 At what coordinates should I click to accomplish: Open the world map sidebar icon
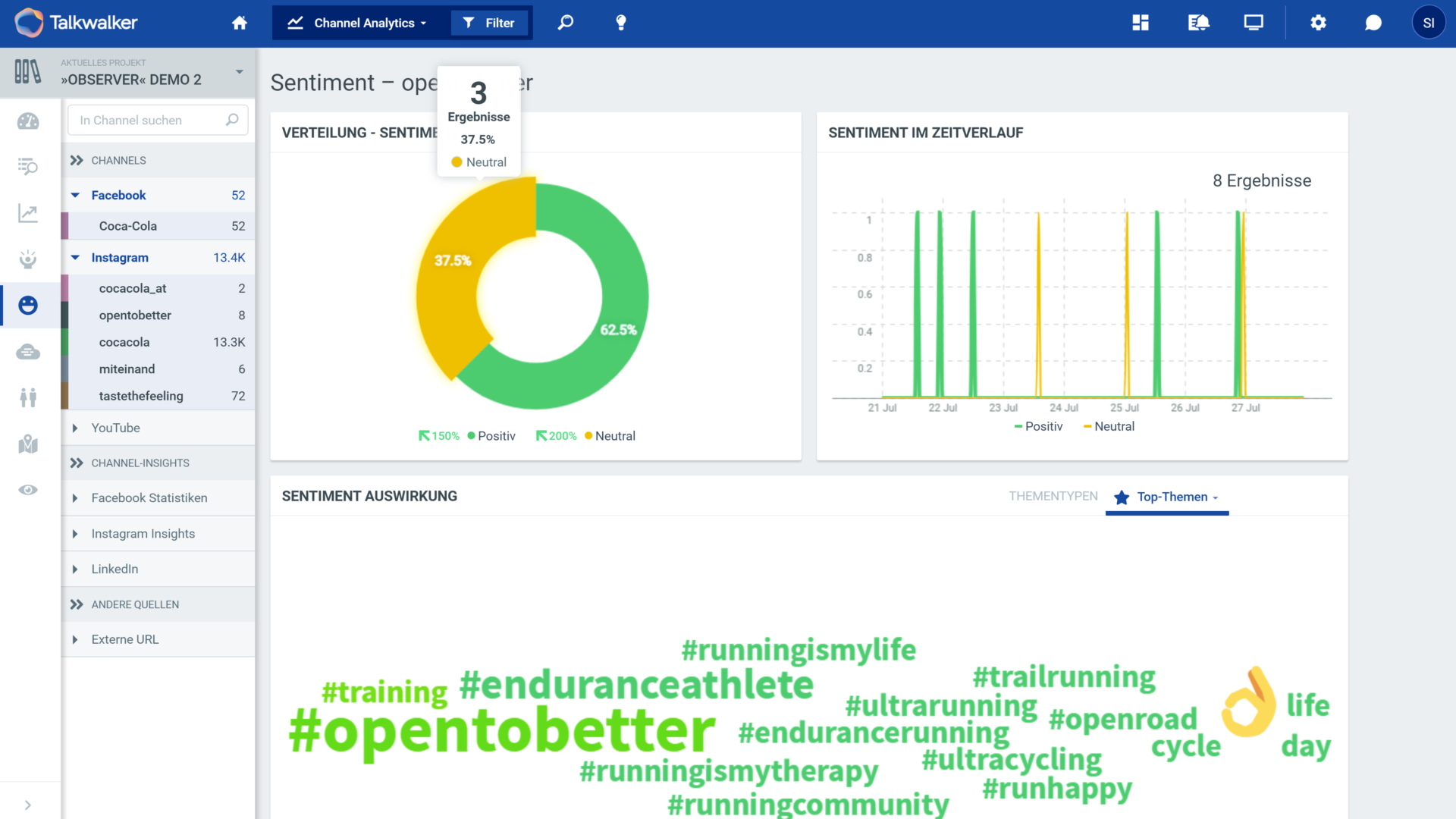[28, 444]
